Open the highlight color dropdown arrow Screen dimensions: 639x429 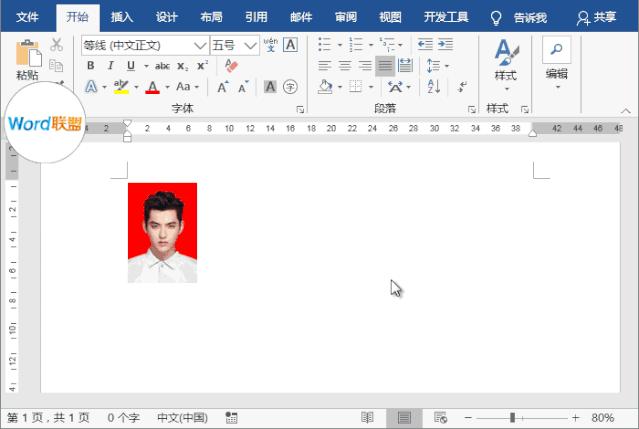click(136, 87)
